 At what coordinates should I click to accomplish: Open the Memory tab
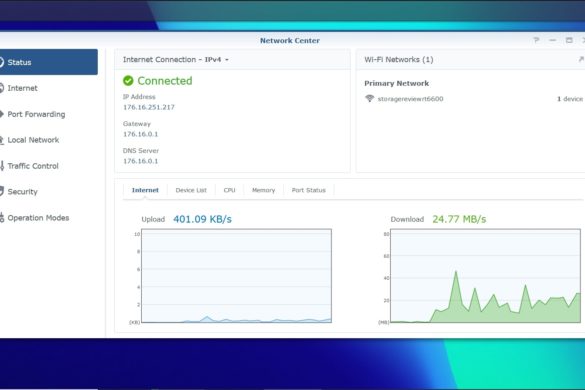pos(263,190)
